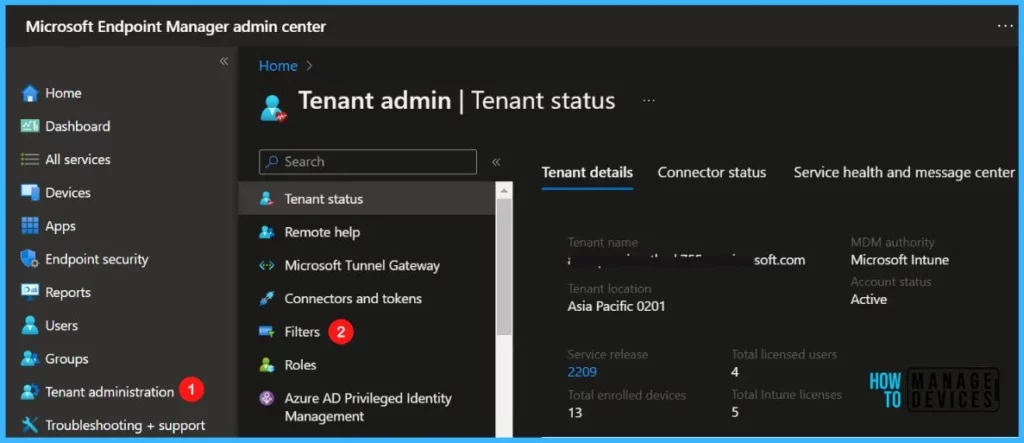Click the Users person icon
Screen dimensions: 1024x443
30,325
